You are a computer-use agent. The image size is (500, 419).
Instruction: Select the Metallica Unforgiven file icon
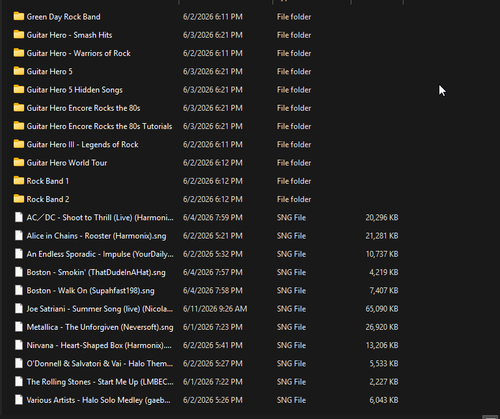pos(19,327)
